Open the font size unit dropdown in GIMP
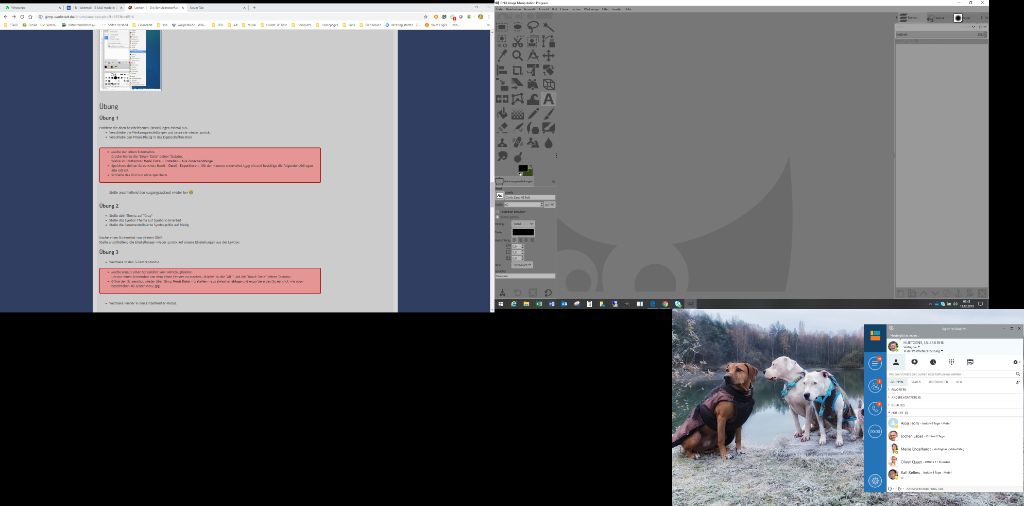The image size is (1024, 506). pos(550,204)
